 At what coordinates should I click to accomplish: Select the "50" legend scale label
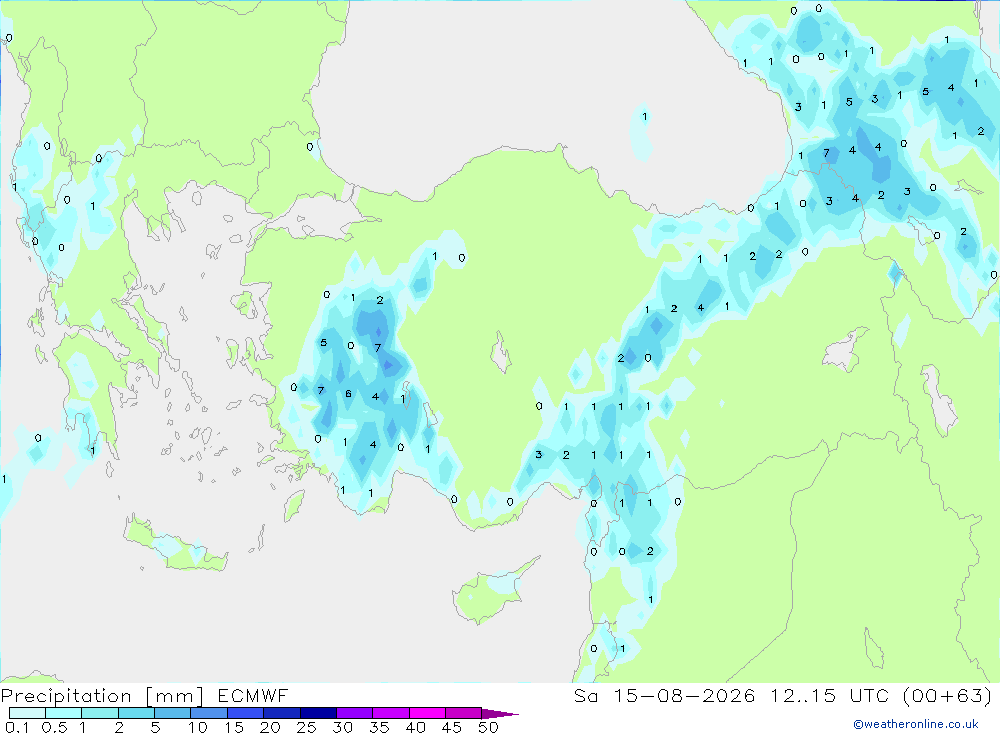click(489, 727)
